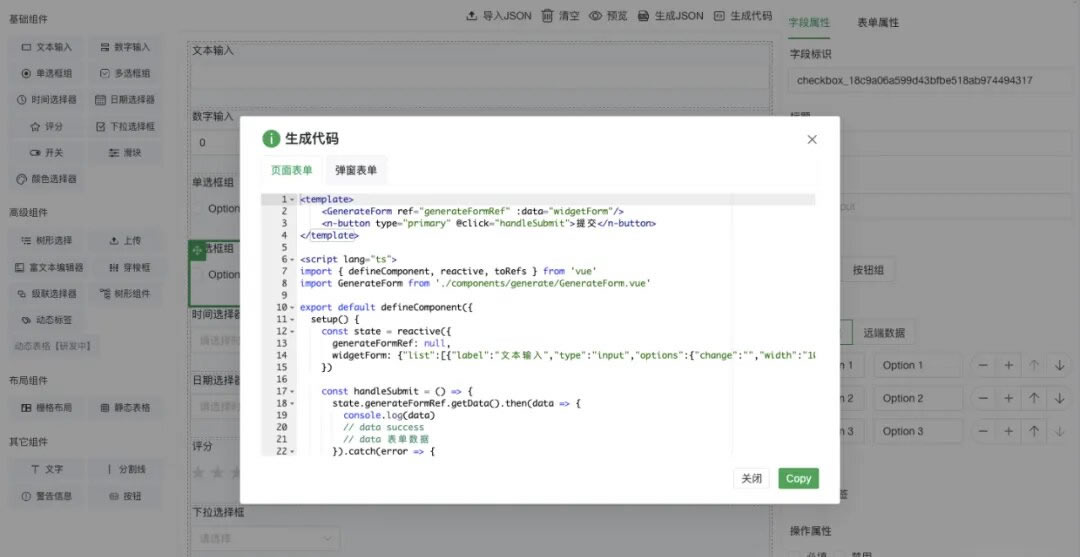Click the 预览 eye preview button

(x=608, y=16)
